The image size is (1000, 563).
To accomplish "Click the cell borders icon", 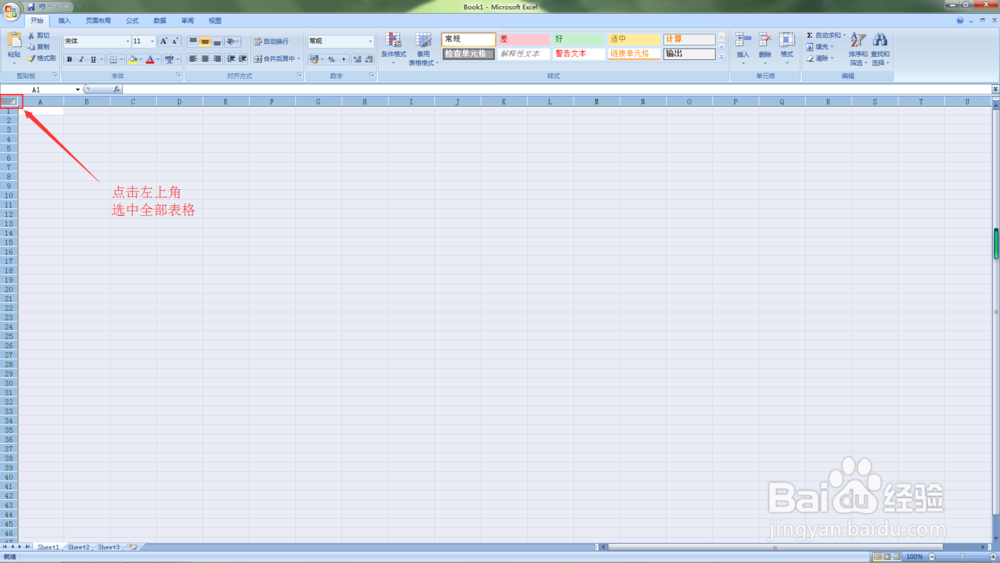I will click(113, 59).
